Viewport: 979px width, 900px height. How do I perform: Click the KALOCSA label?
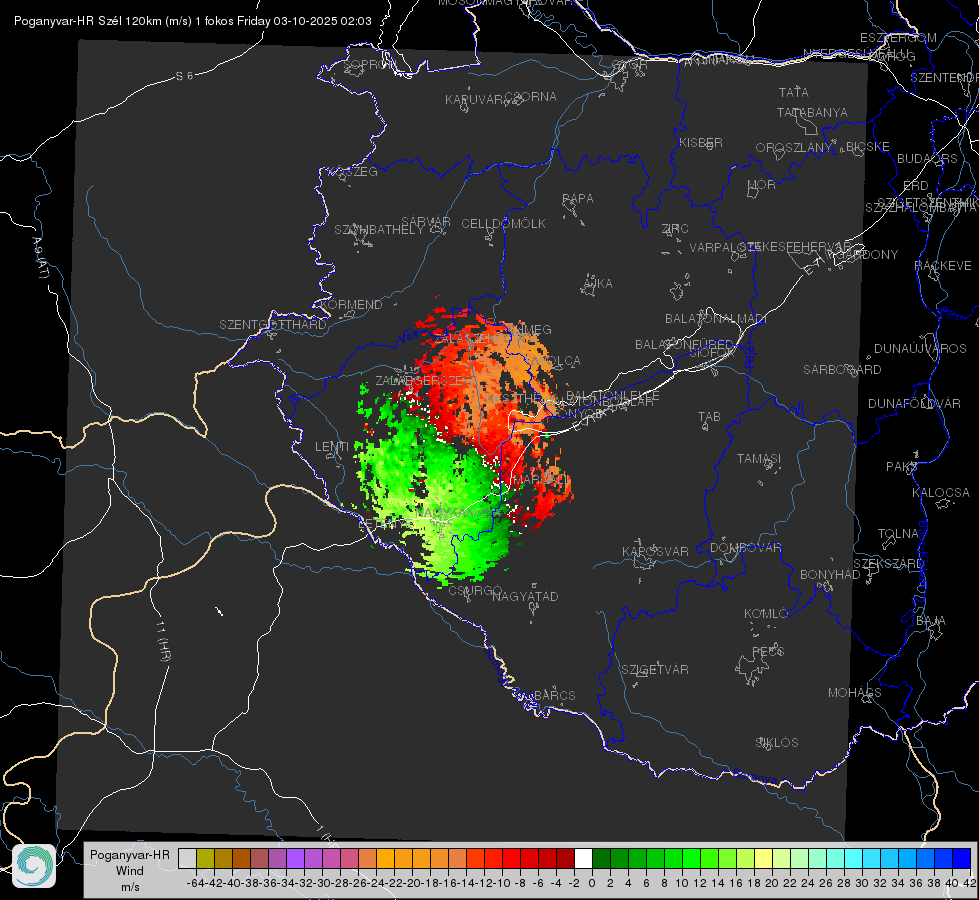(941, 493)
